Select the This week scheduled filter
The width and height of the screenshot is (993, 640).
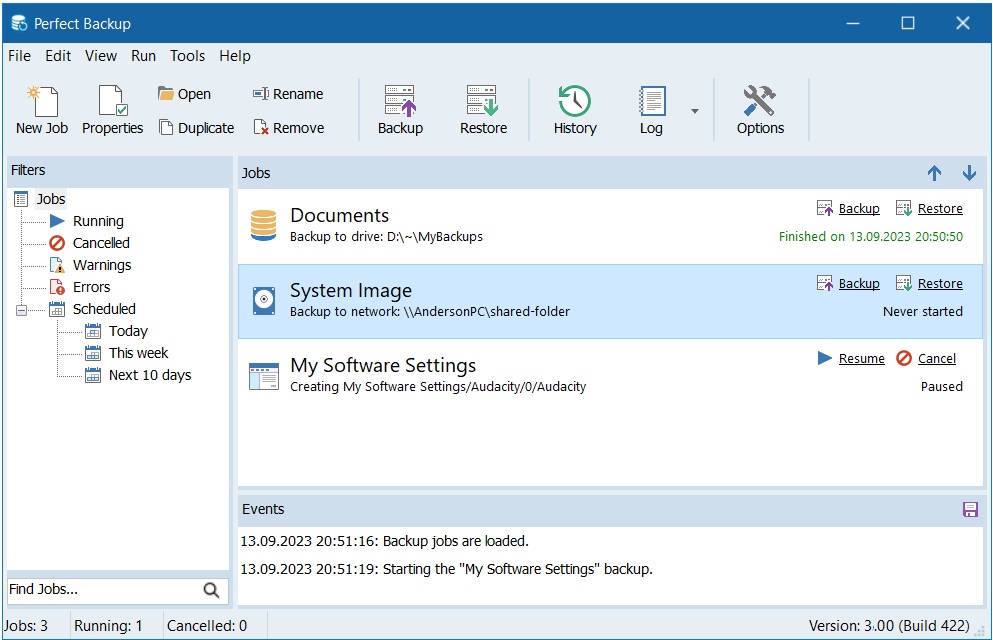tap(138, 353)
